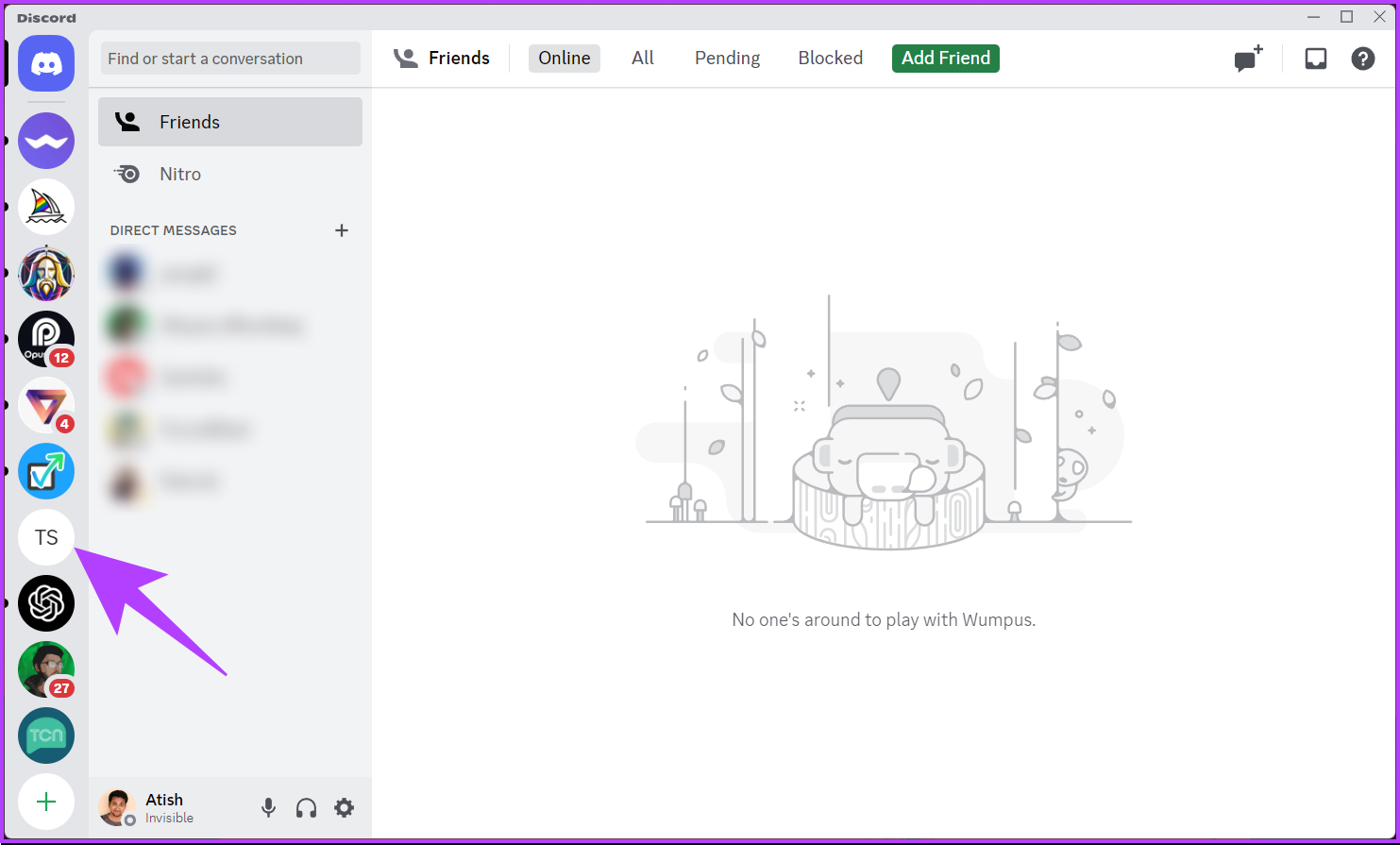Deafen using the headphones icon
Screen dimensions: 1400x845
306,807
